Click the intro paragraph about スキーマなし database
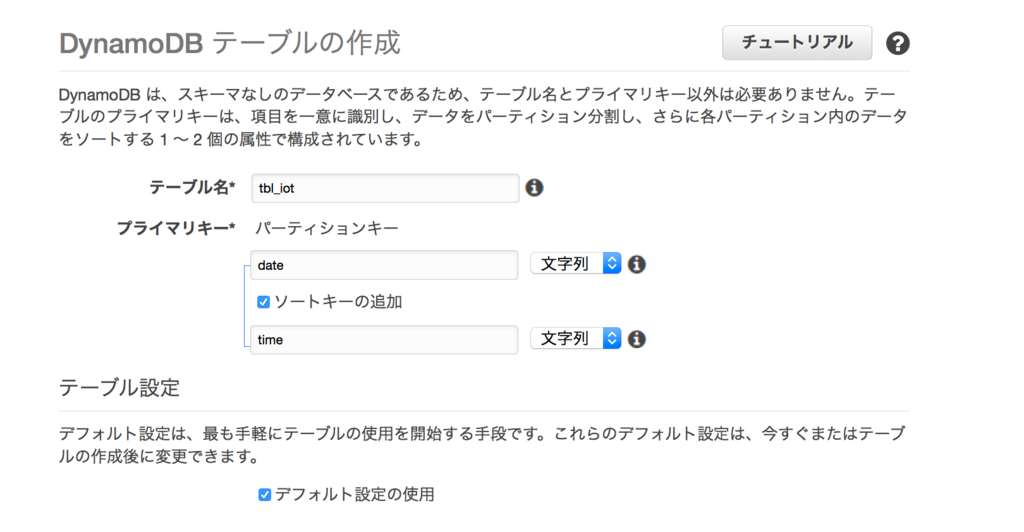 [483, 117]
